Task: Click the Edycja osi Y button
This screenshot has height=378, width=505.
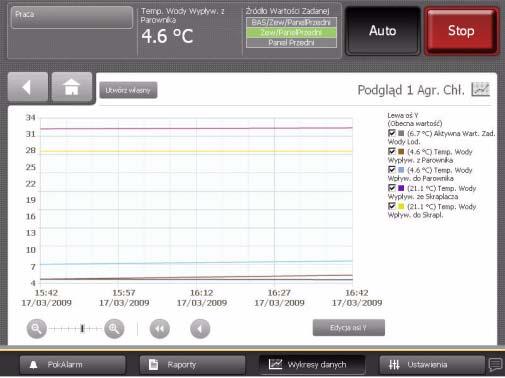Action: [x=349, y=328]
